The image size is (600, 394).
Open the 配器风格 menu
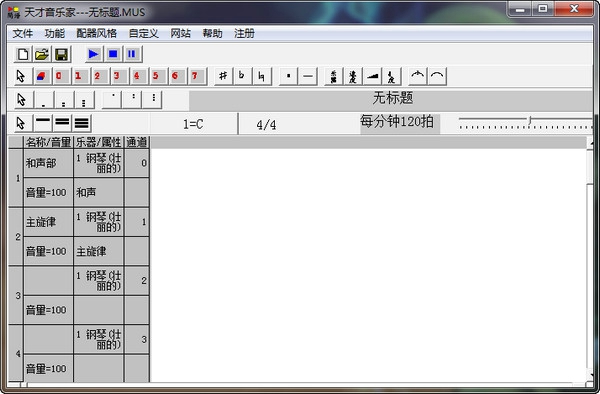[97, 34]
